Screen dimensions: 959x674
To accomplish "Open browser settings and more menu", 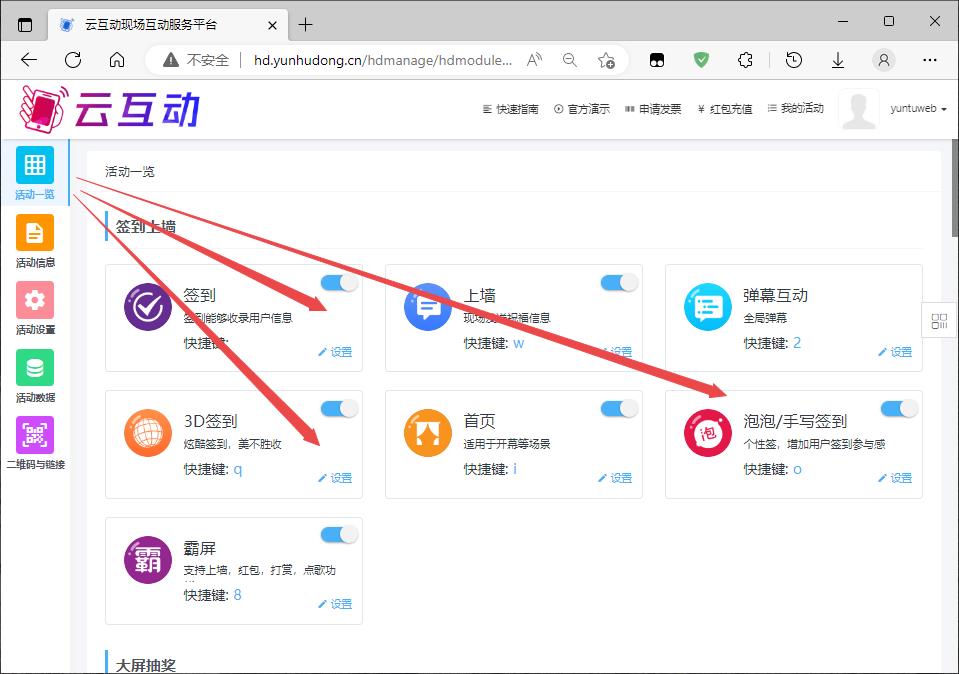I will [930, 60].
